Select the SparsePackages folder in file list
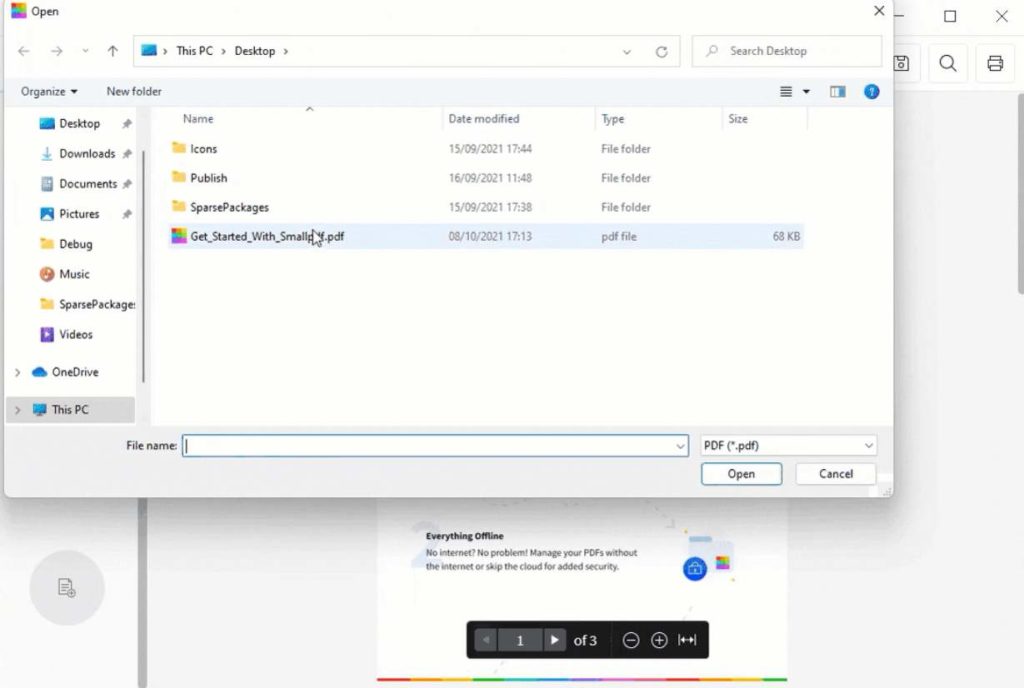Image resolution: width=1024 pixels, height=688 pixels. [486, 207]
